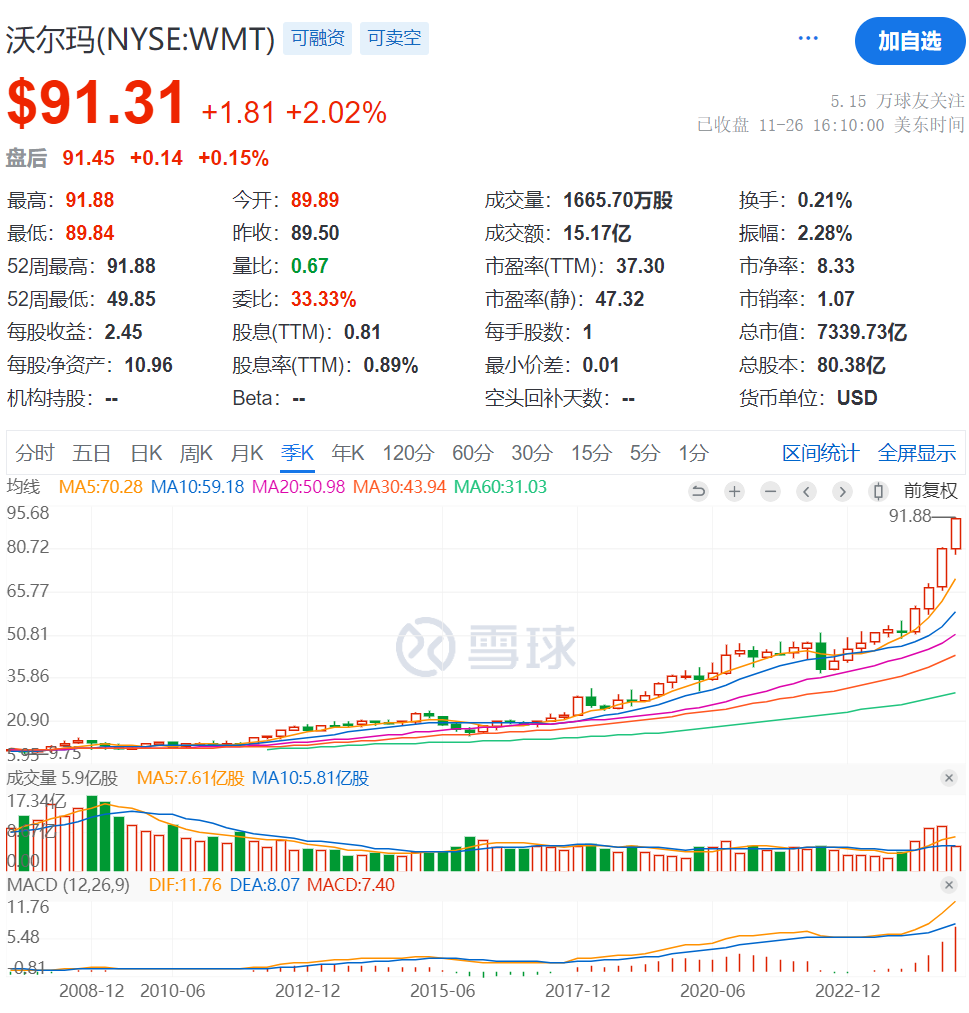Click the 可融资 tag
Image resolution: width=969 pixels, height=1013 pixels.
317,39
